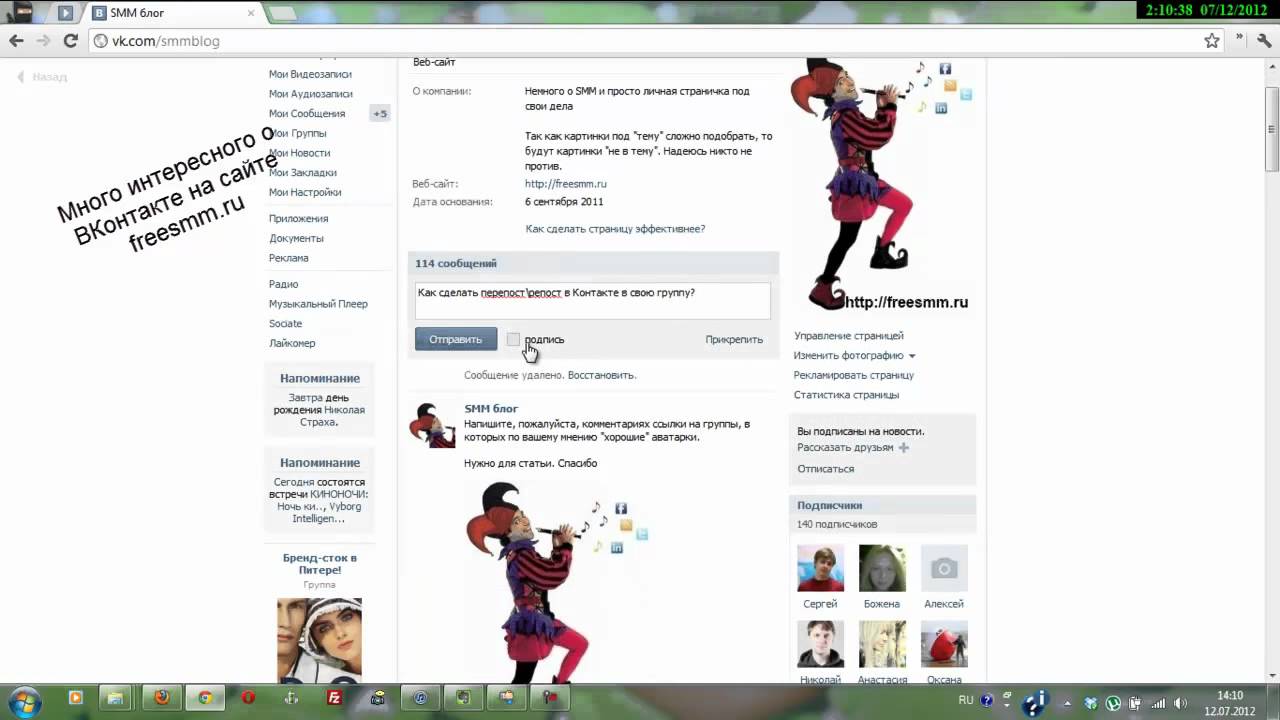Open Мои Аудиозаписи in the sidebar
Viewport: 1280px width, 720px height.
pyautogui.click(x=310, y=94)
